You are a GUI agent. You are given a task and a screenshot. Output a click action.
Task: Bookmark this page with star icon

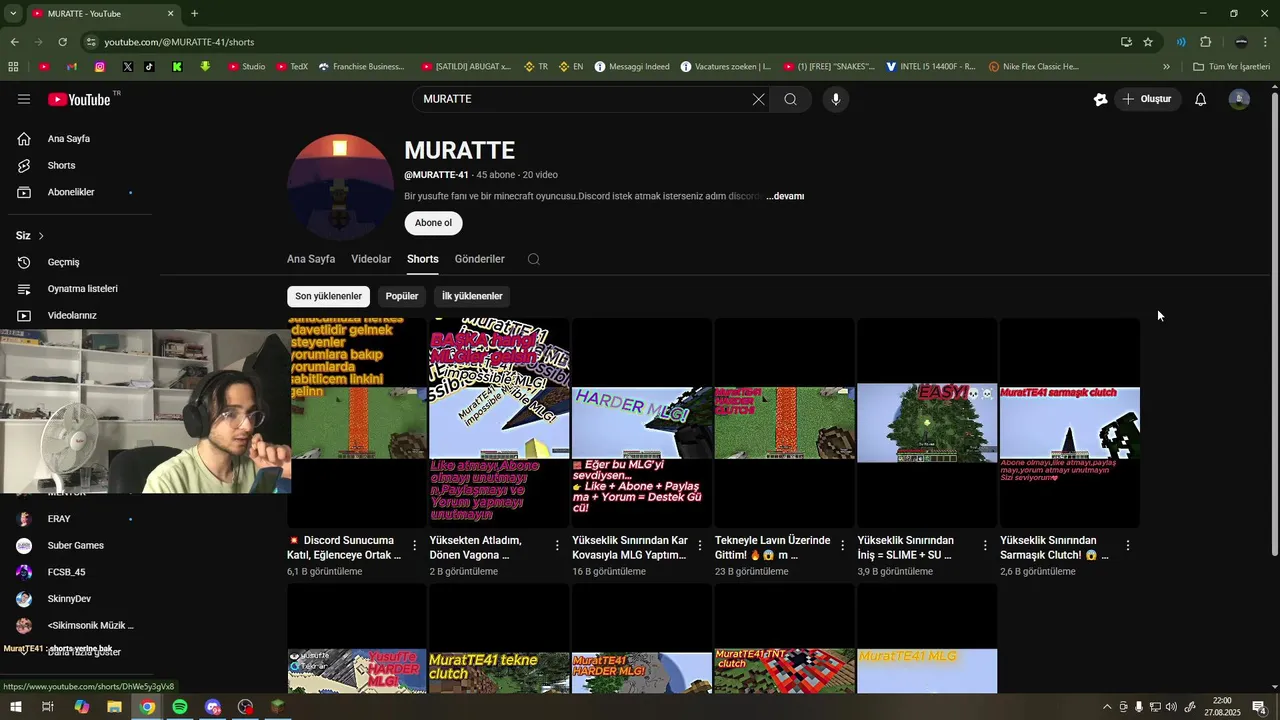1148,42
